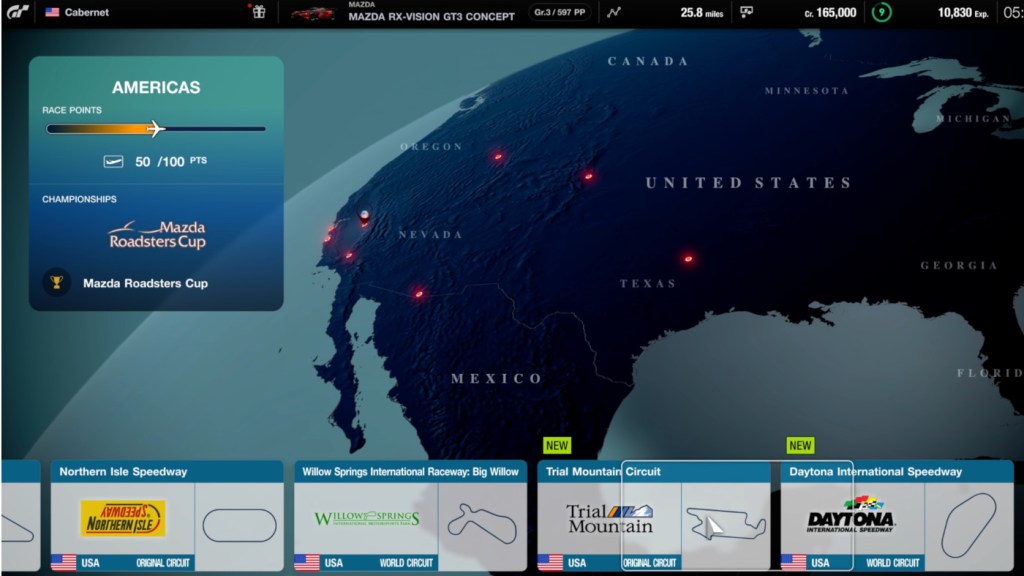1024x576 pixels.
Task: Click the Daytona tri-oval track layout
Action: 968,524
